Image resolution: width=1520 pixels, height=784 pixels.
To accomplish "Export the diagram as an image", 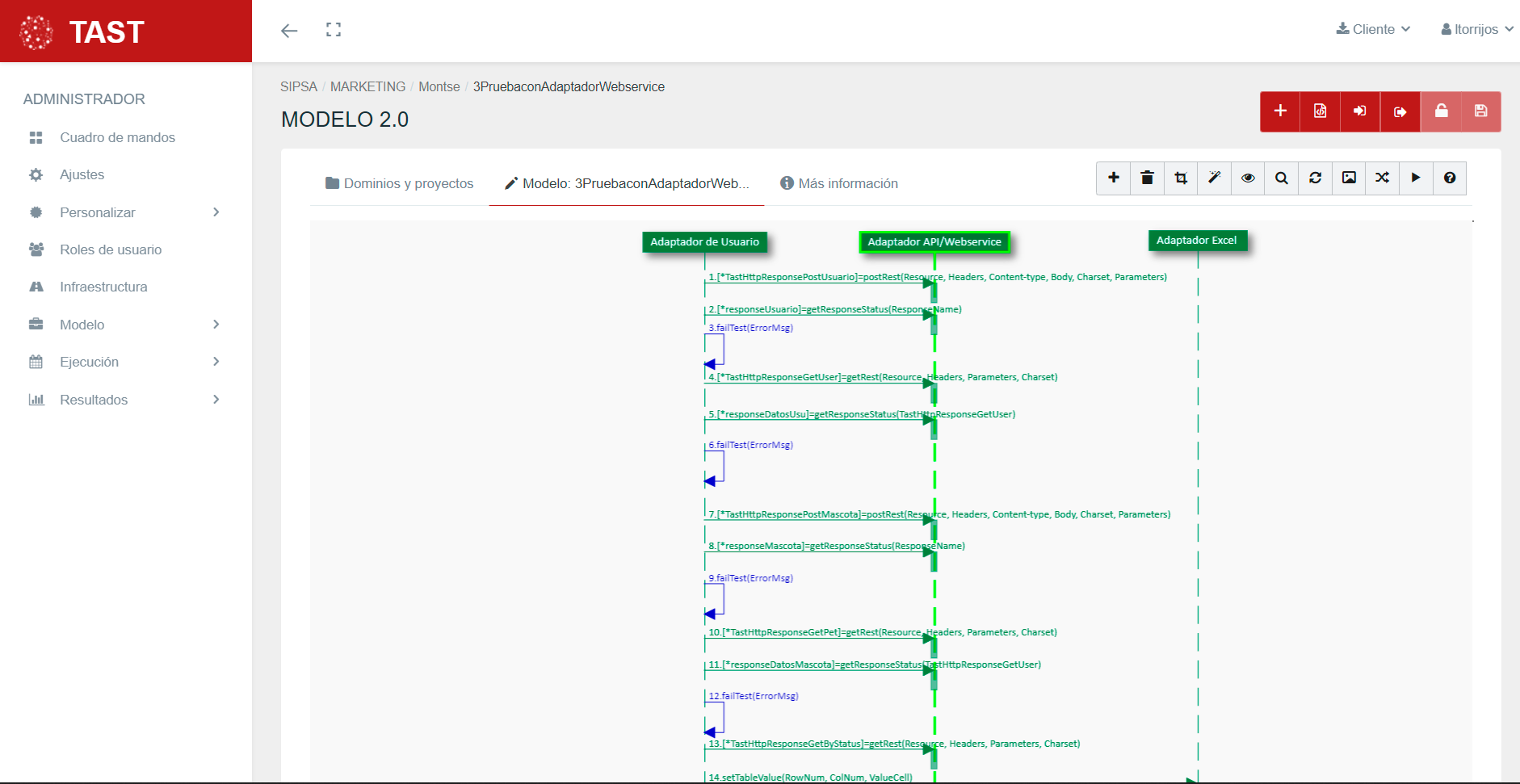I will [x=1349, y=178].
